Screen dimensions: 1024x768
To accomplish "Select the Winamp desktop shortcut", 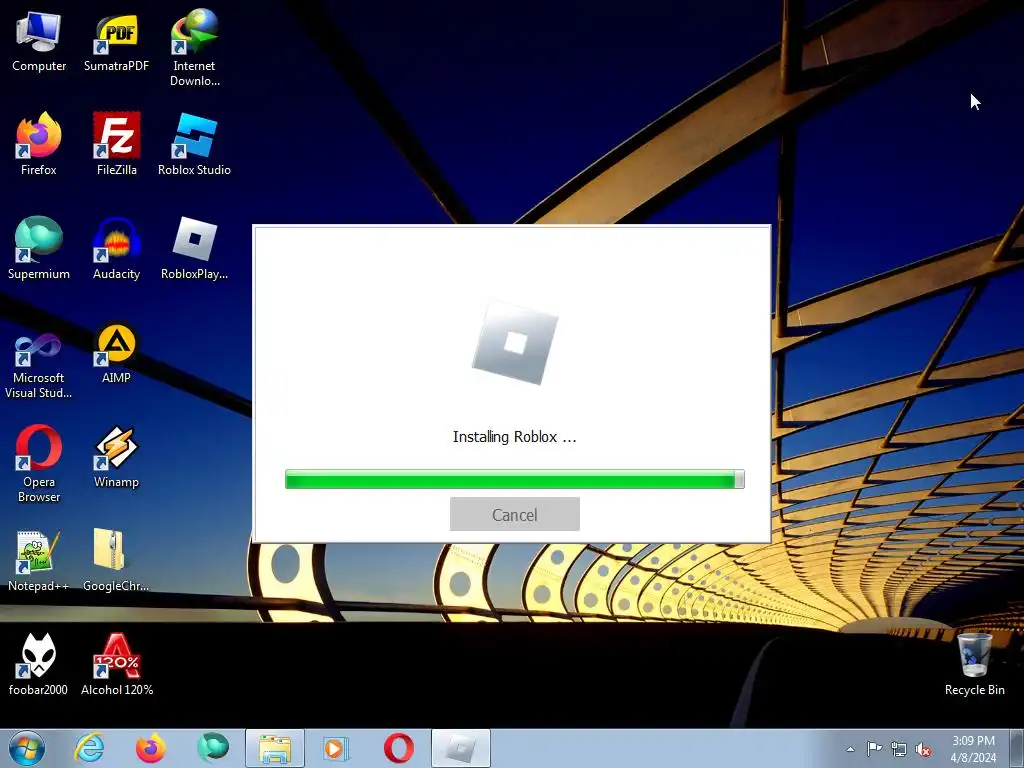I will 116,457.
